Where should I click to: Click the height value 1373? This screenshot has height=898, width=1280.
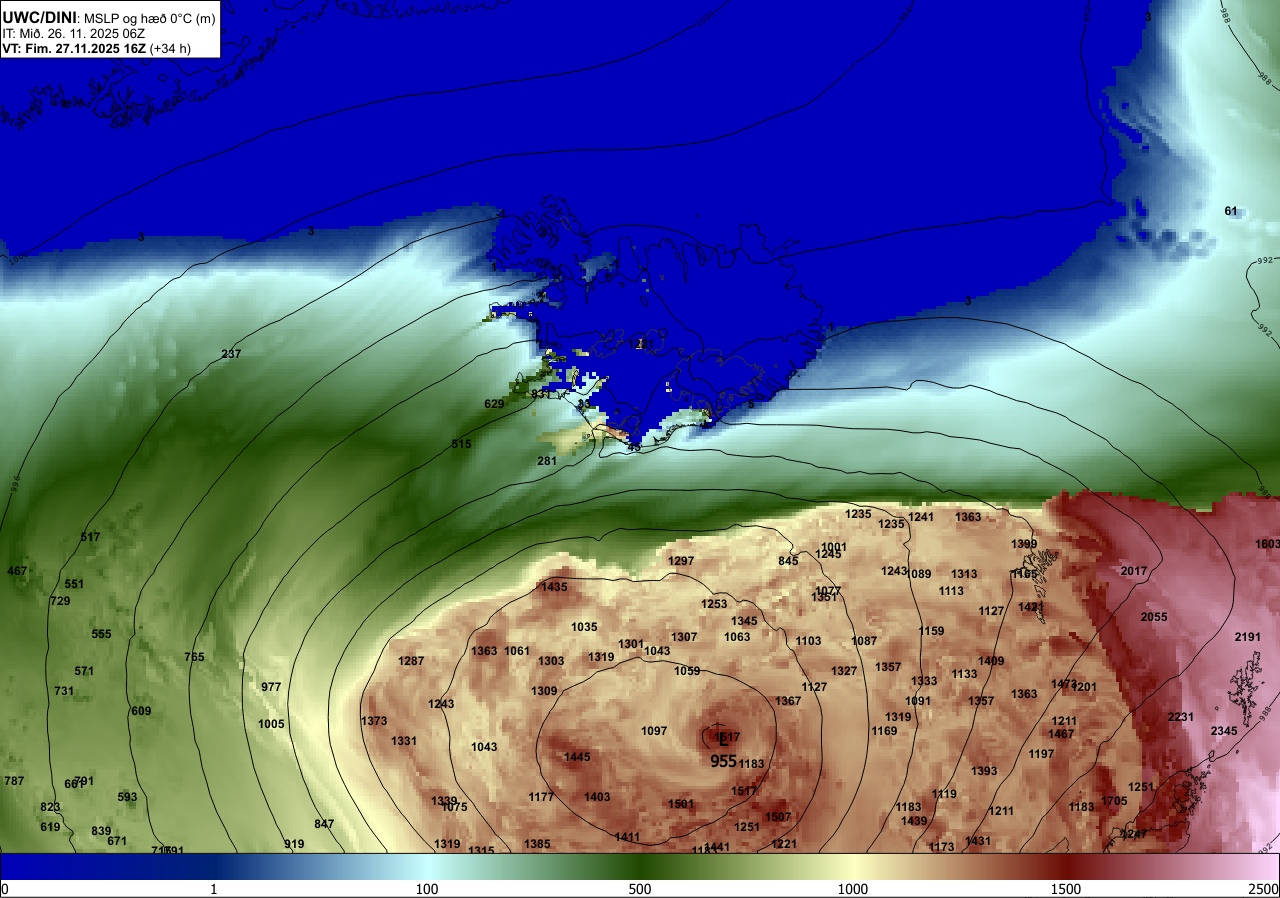pyautogui.click(x=374, y=721)
